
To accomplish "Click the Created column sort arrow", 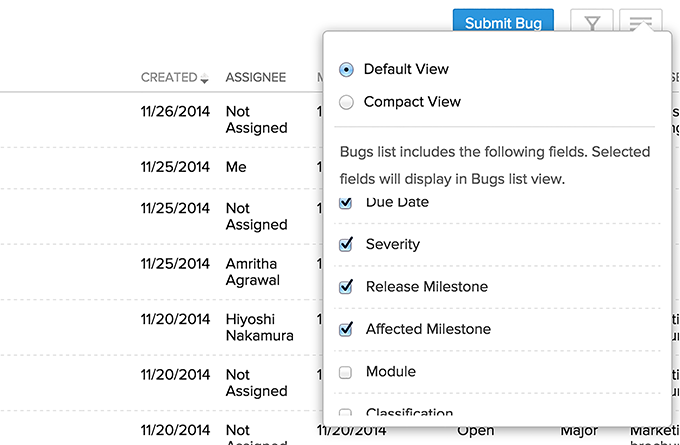I will [x=205, y=78].
